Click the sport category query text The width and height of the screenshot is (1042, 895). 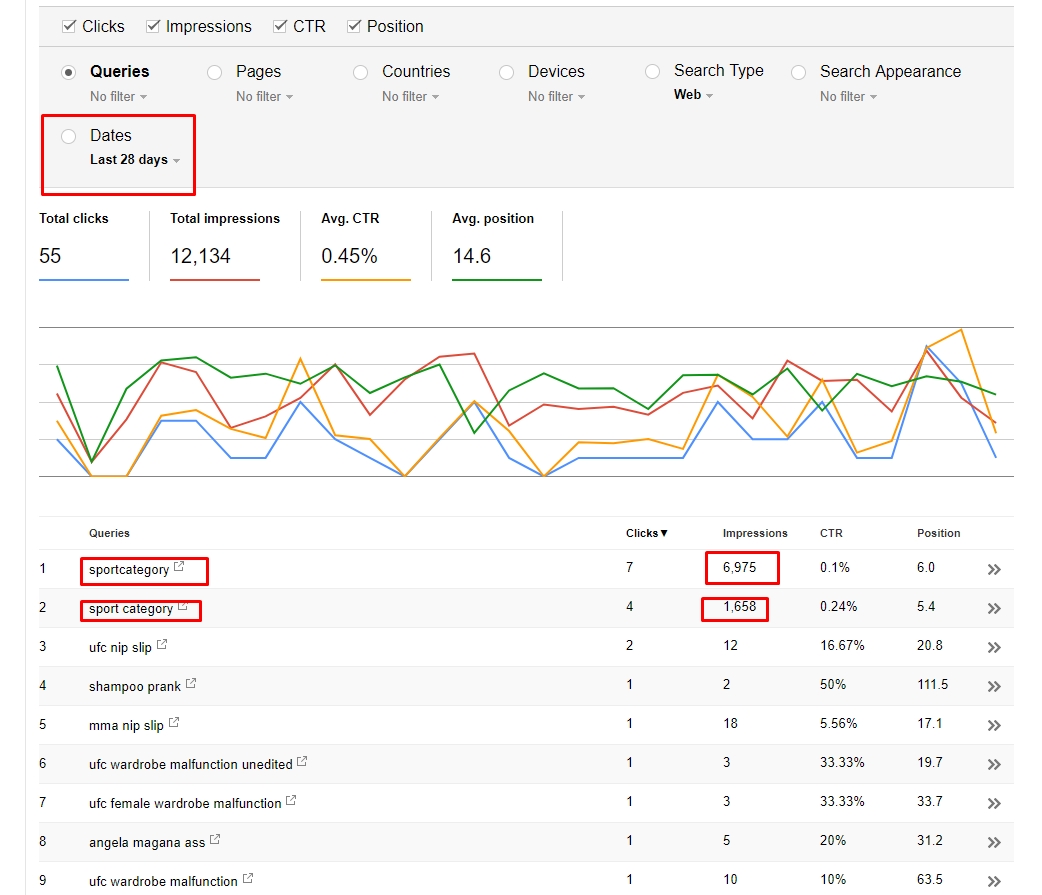coord(131,609)
